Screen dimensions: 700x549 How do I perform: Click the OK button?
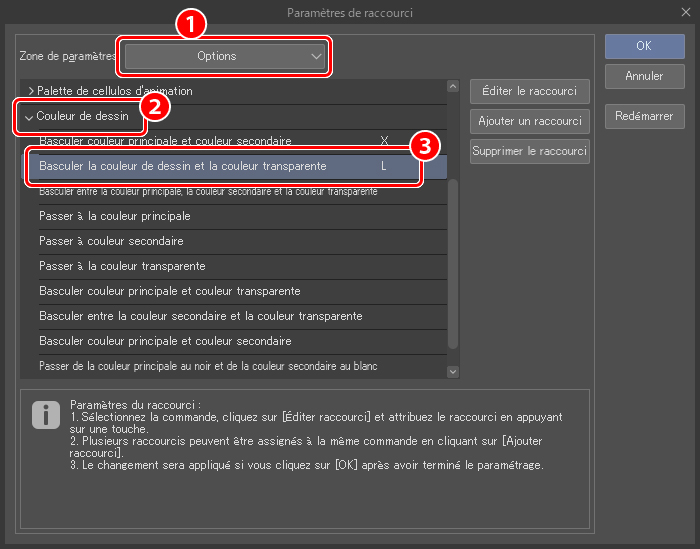coord(644,46)
